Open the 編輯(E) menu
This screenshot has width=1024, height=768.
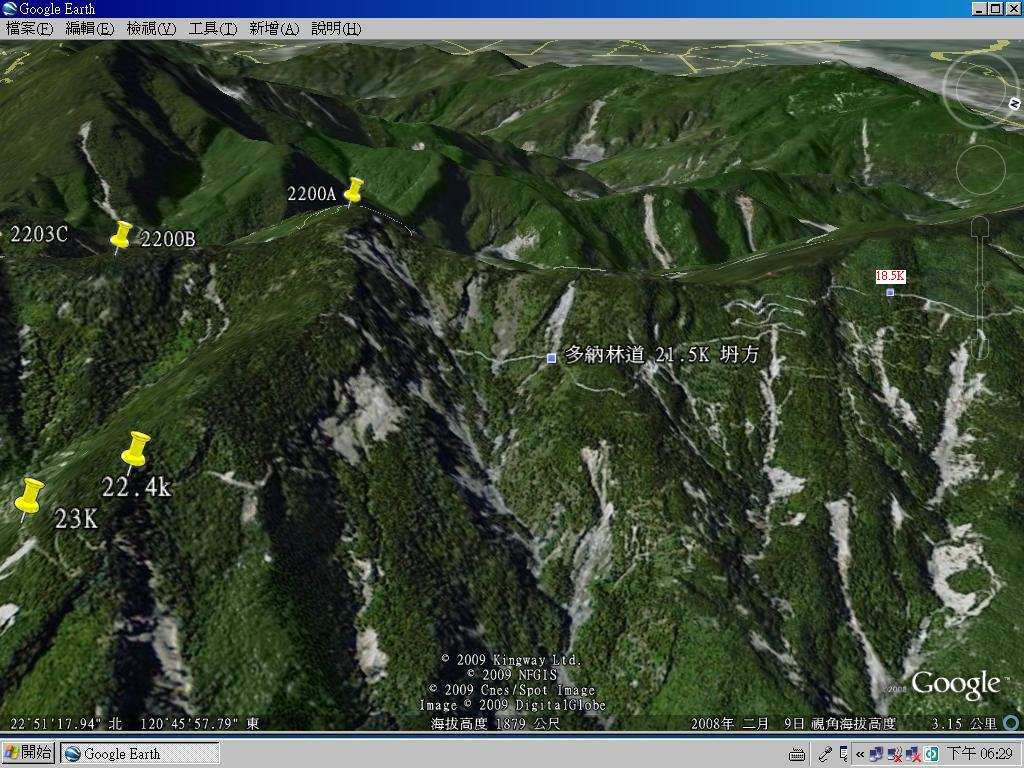coord(90,29)
